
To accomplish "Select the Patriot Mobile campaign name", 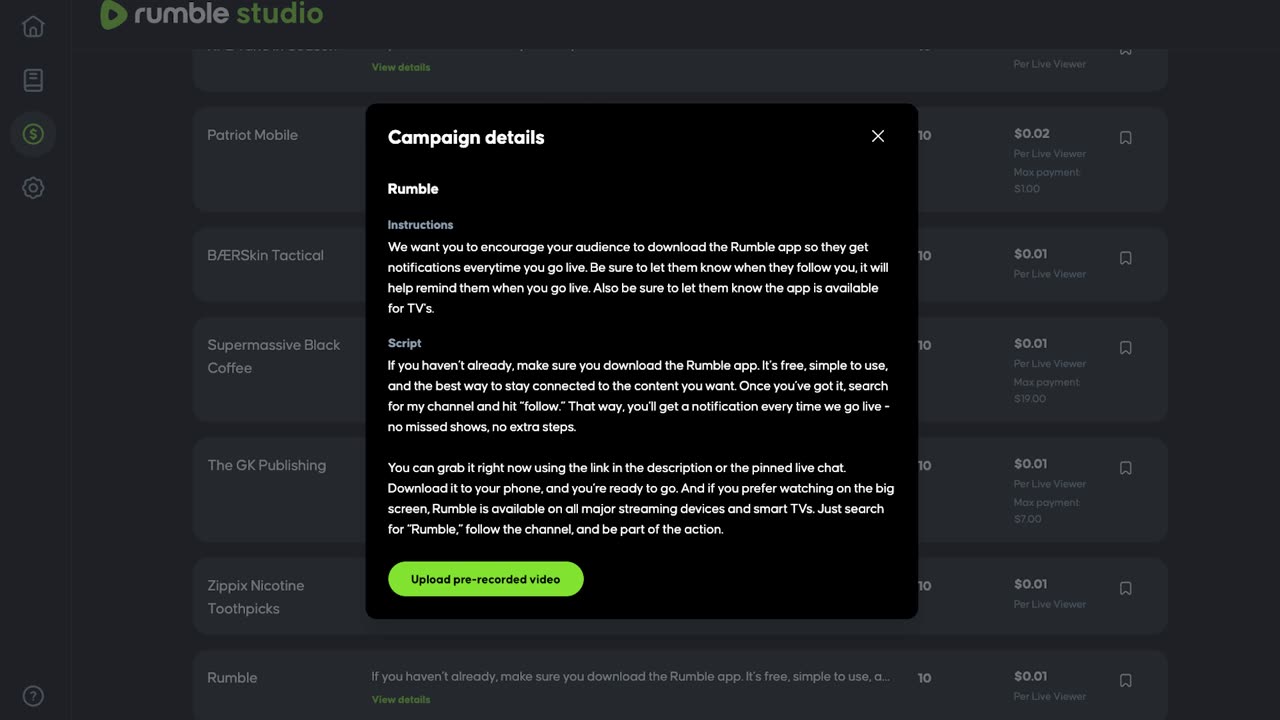I will tap(252, 135).
